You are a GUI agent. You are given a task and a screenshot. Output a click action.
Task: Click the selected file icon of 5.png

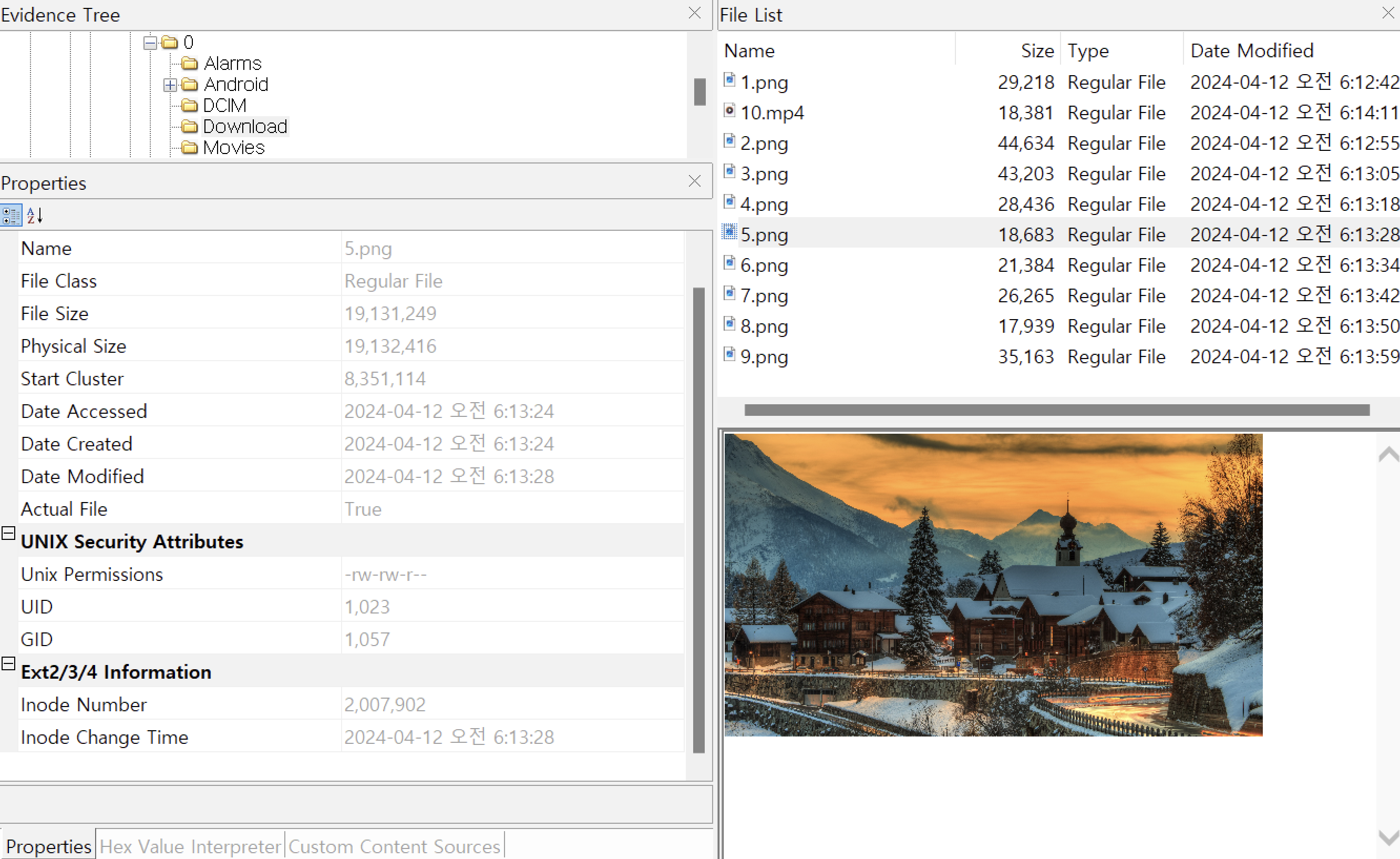[729, 232]
